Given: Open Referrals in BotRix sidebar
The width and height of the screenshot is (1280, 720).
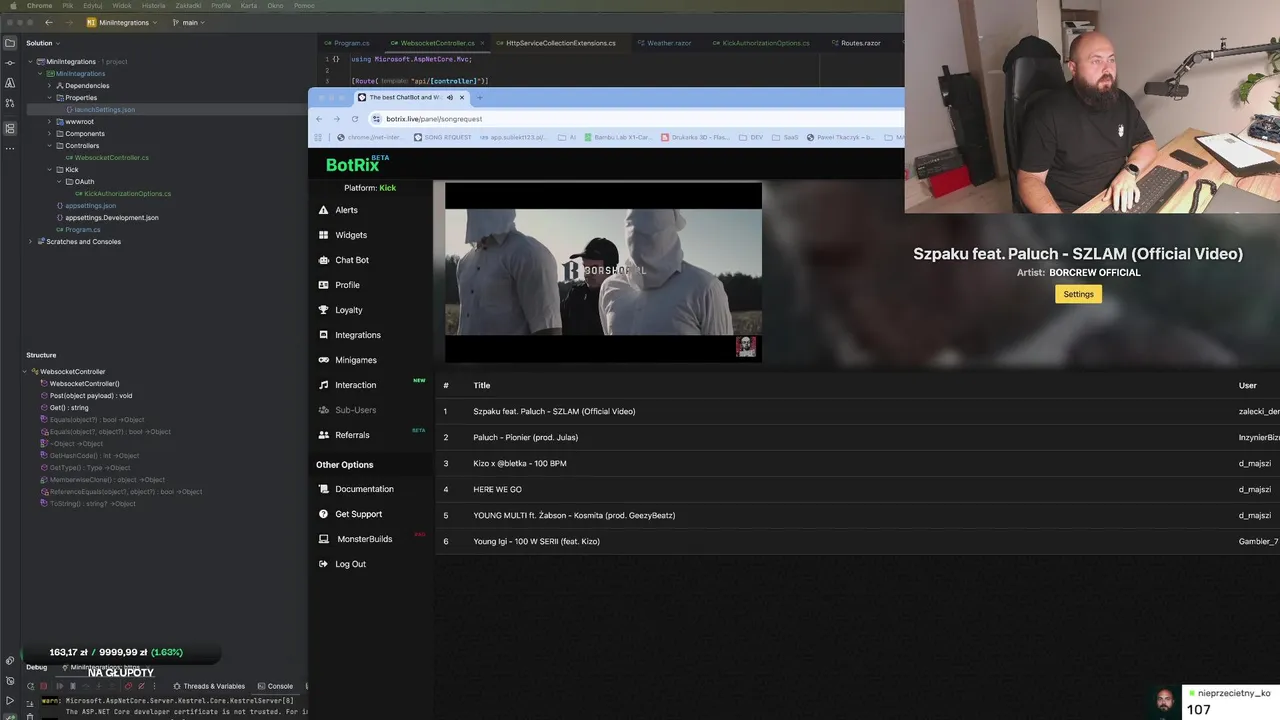Looking at the screenshot, I should click(x=344, y=435).
